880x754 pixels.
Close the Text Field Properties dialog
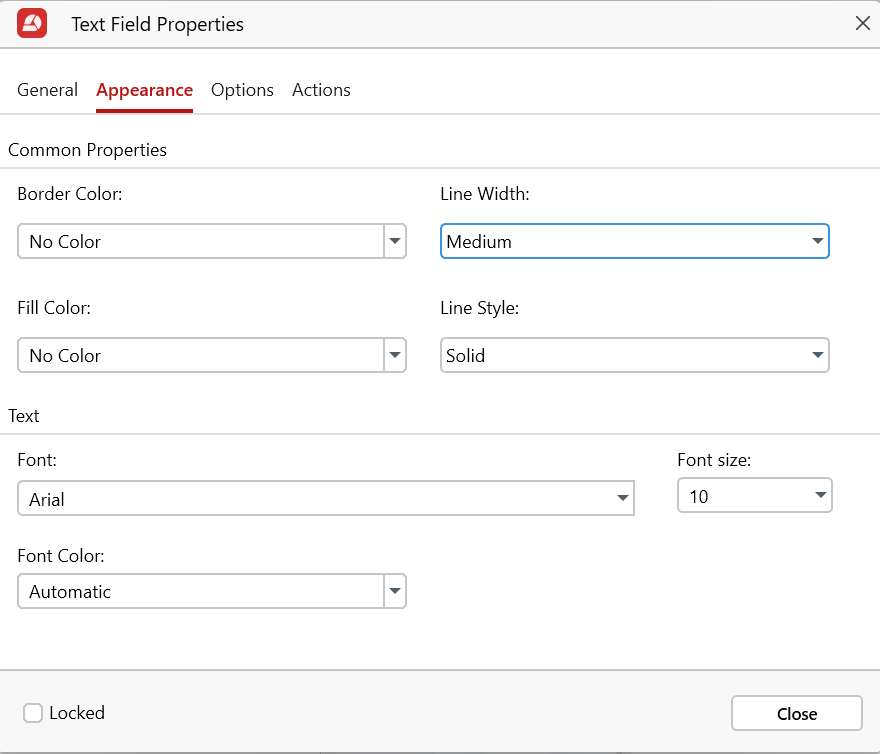pos(862,23)
